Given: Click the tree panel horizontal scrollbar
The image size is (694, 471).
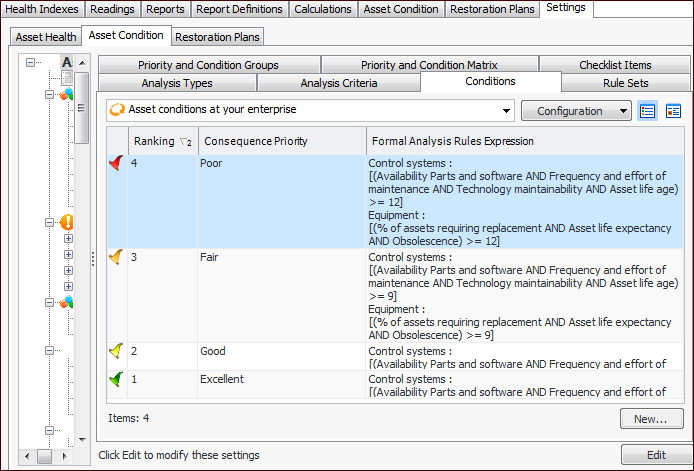Looking at the screenshot, I should point(50,456).
